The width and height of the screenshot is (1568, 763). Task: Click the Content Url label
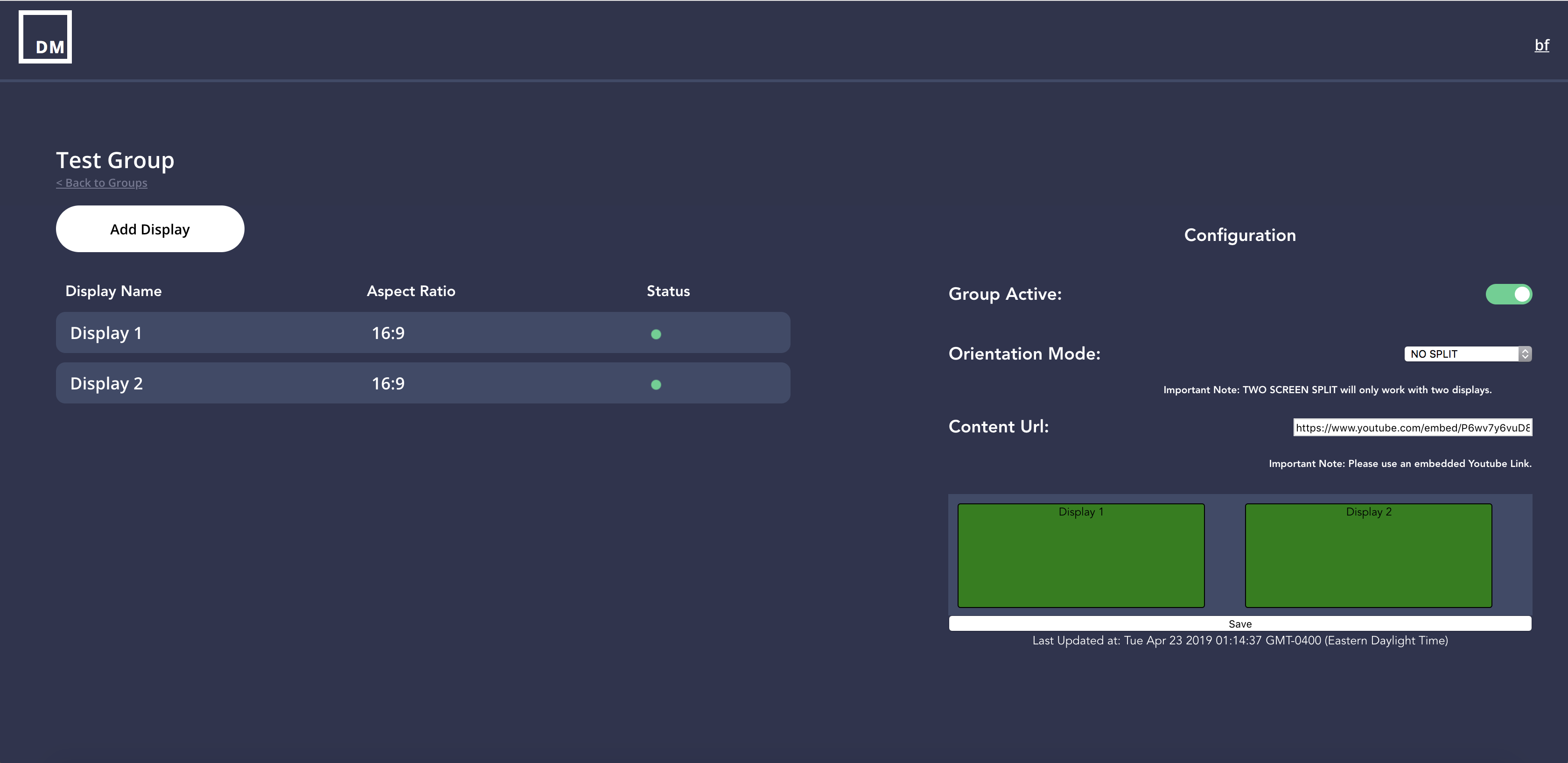(998, 426)
